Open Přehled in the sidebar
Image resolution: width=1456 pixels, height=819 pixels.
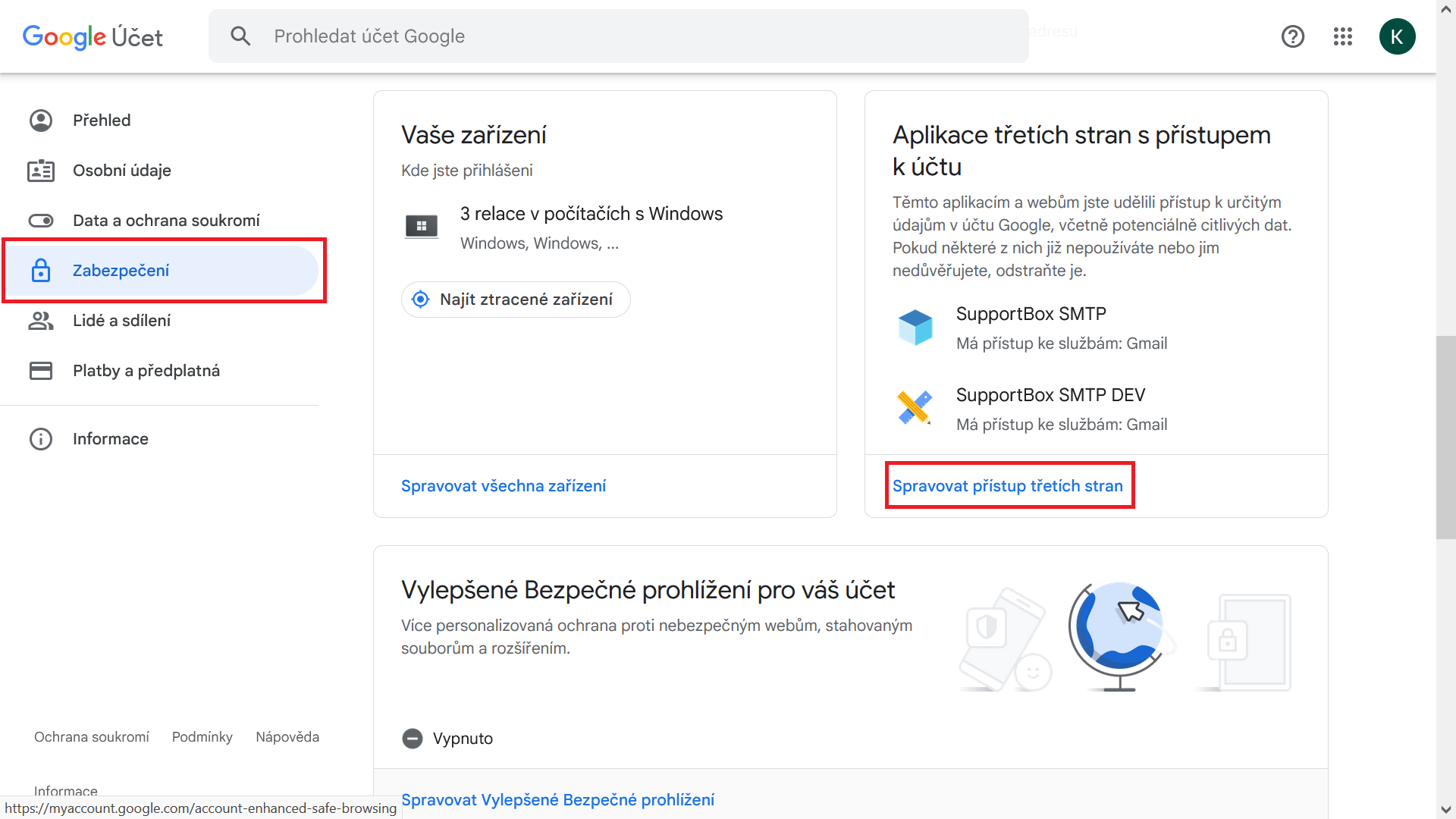[x=102, y=121]
